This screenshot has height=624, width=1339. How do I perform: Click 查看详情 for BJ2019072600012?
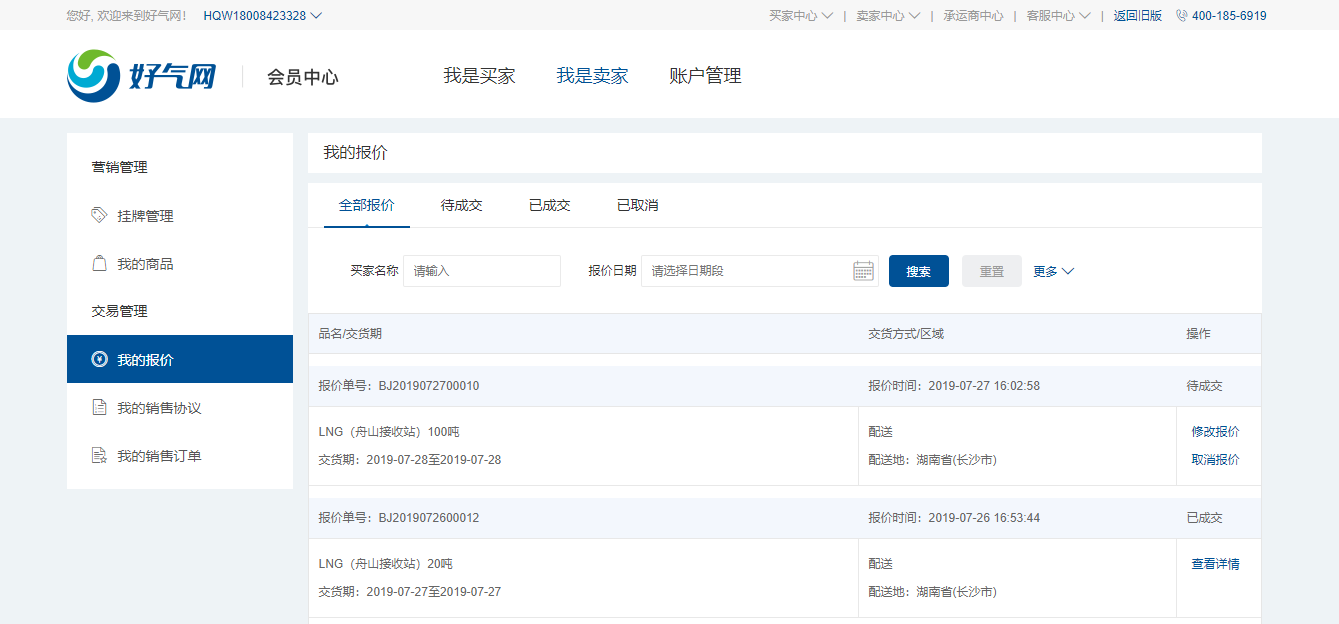point(1215,564)
